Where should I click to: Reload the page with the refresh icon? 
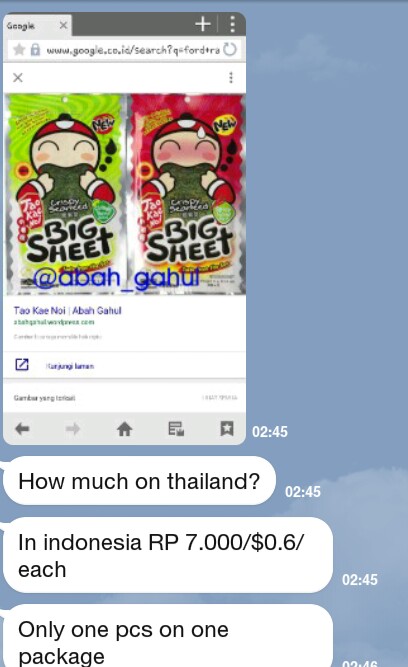(x=230, y=50)
